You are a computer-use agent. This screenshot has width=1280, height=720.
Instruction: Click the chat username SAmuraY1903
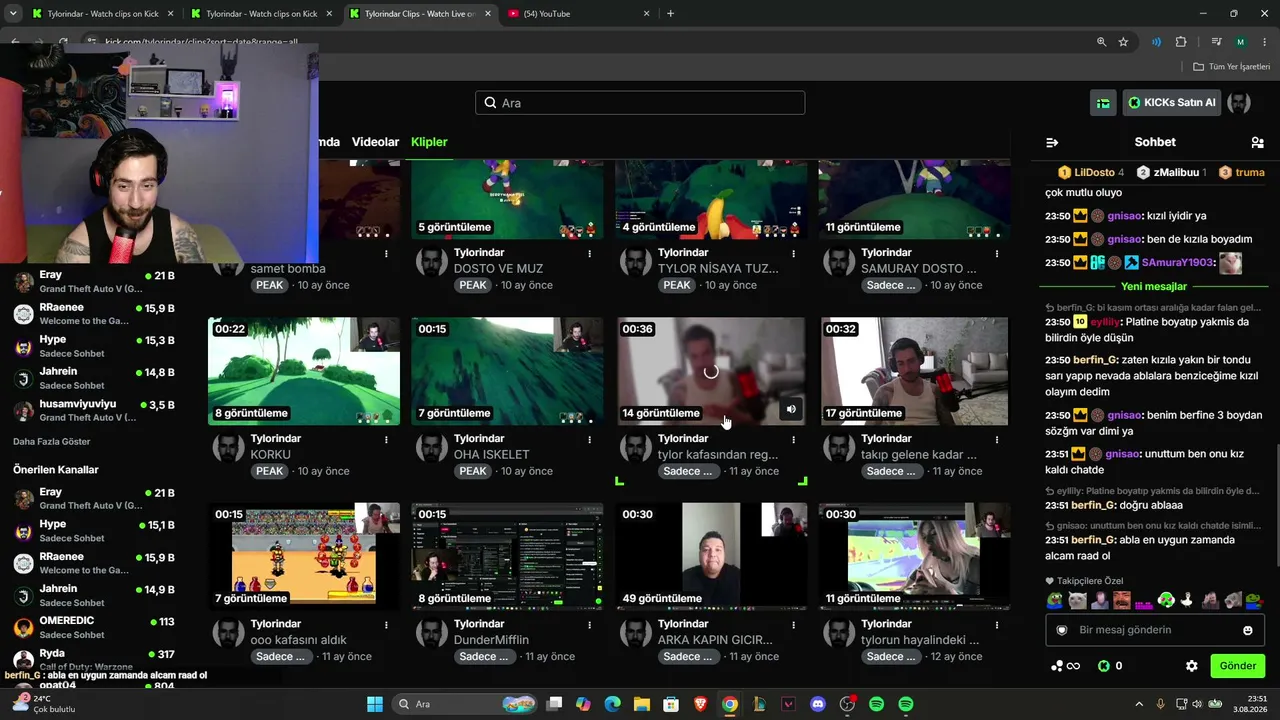coord(1177,263)
